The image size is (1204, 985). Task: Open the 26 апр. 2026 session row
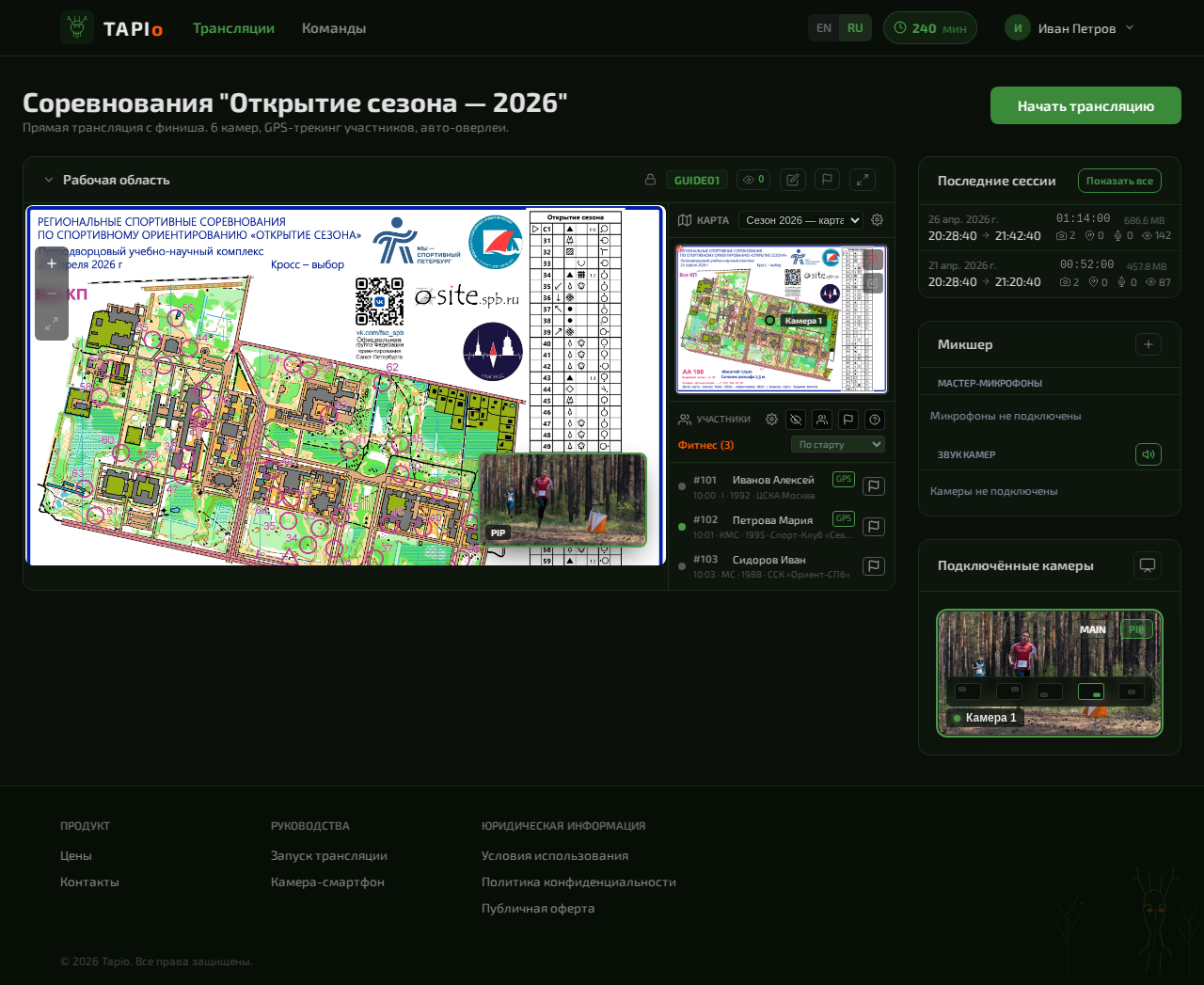point(1050,228)
